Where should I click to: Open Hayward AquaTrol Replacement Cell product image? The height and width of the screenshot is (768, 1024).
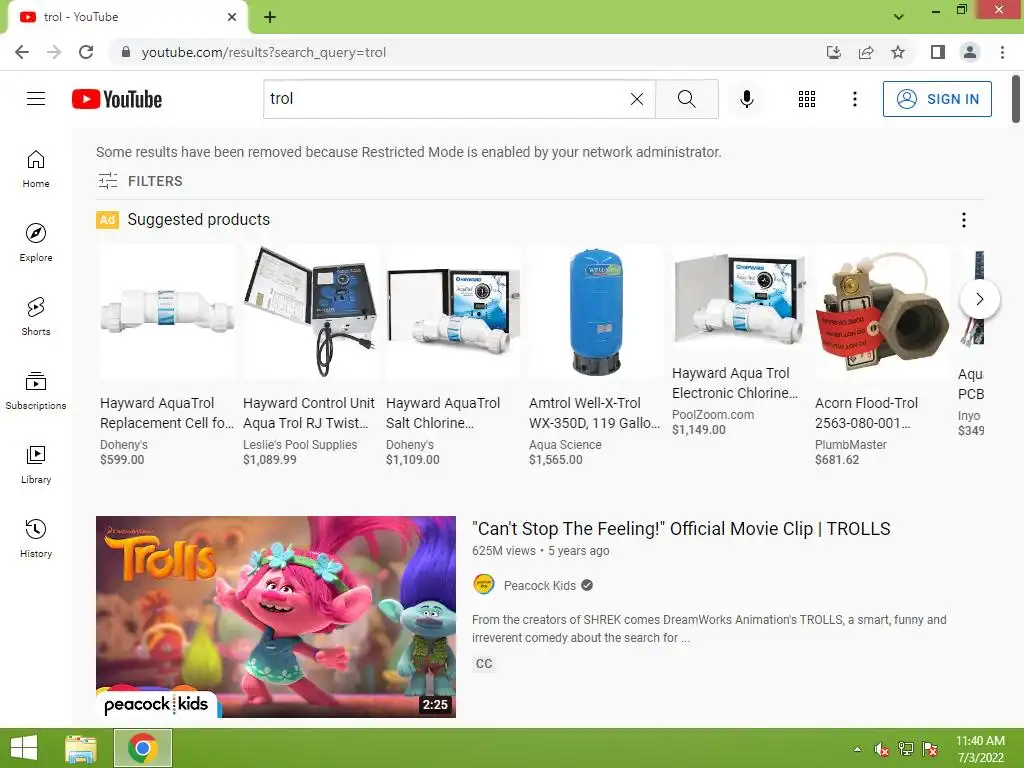167,312
